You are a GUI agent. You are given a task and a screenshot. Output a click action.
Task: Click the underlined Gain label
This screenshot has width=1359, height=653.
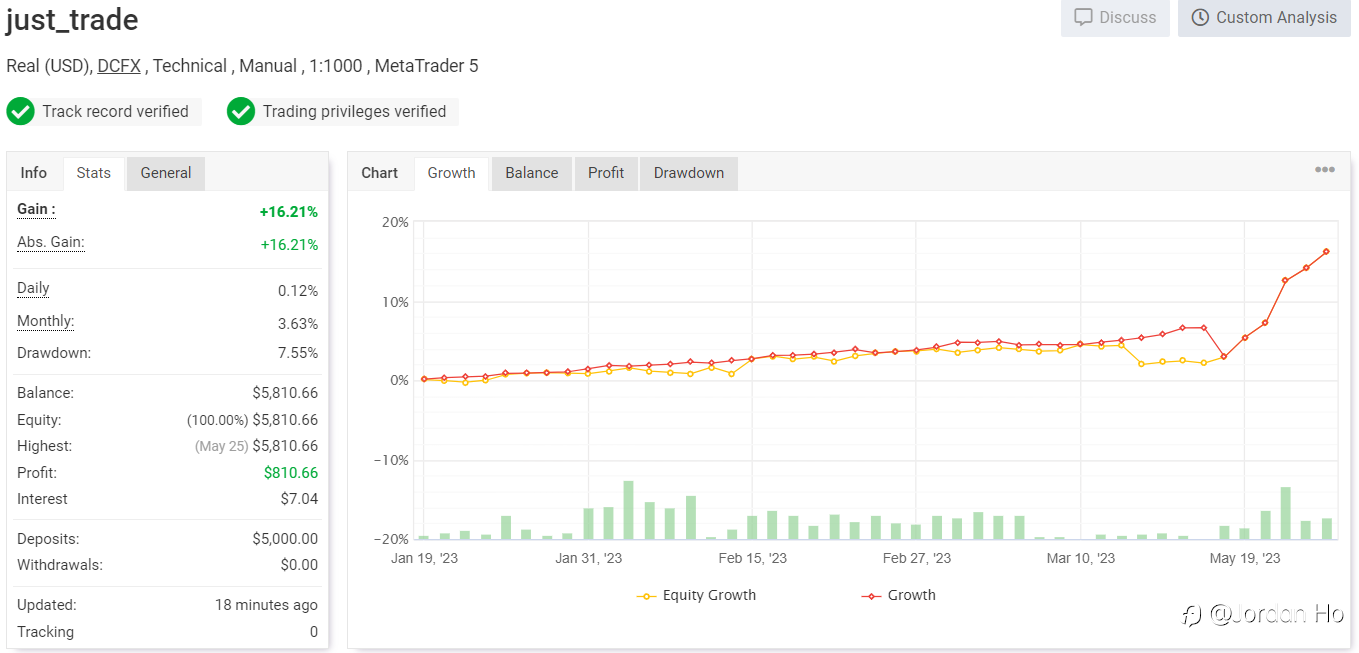pyautogui.click(x=36, y=210)
